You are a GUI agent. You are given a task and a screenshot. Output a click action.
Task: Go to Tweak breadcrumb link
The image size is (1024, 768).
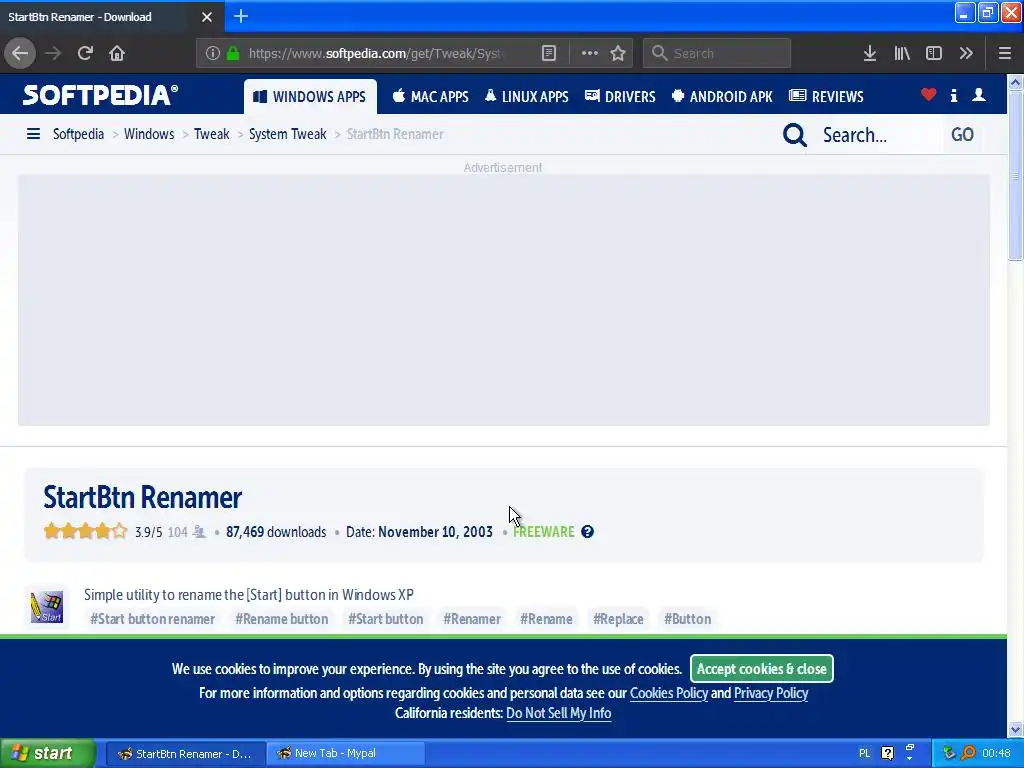click(212, 134)
